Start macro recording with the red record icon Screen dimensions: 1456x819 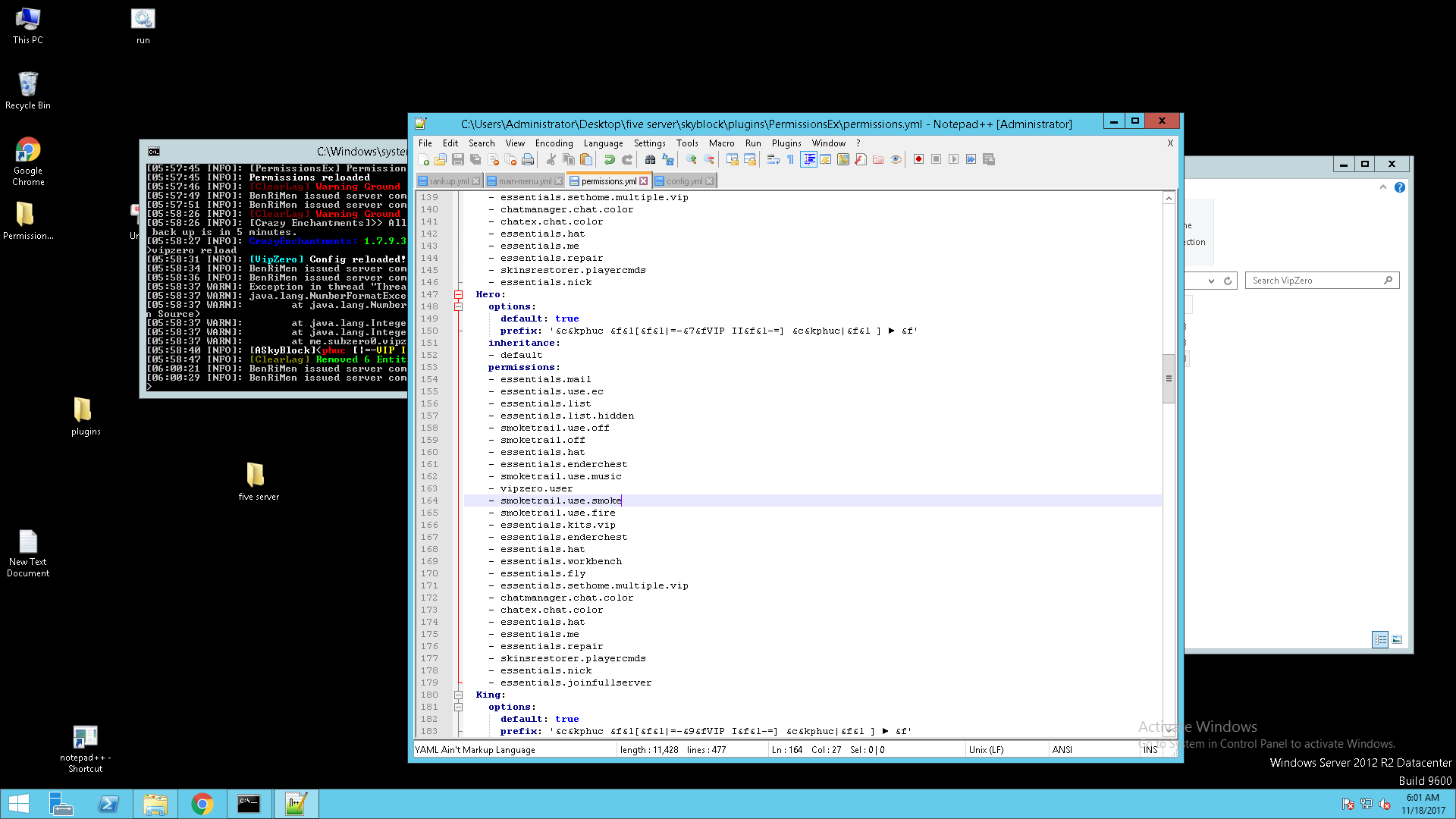(x=918, y=159)
